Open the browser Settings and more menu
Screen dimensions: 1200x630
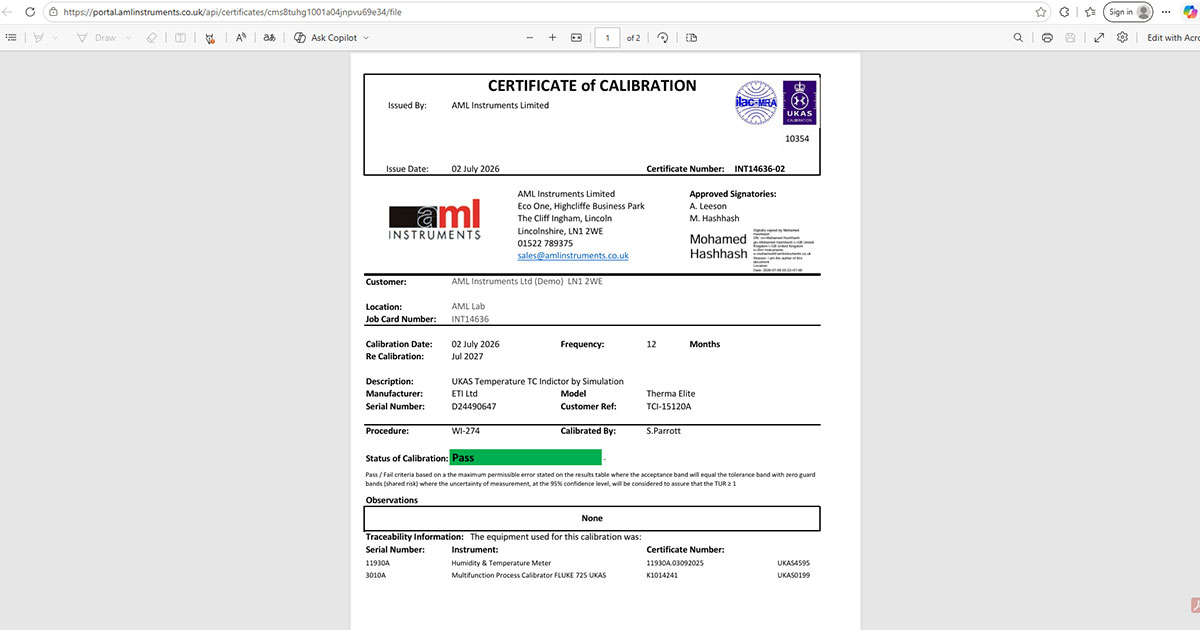click(x=1164, y=12)
